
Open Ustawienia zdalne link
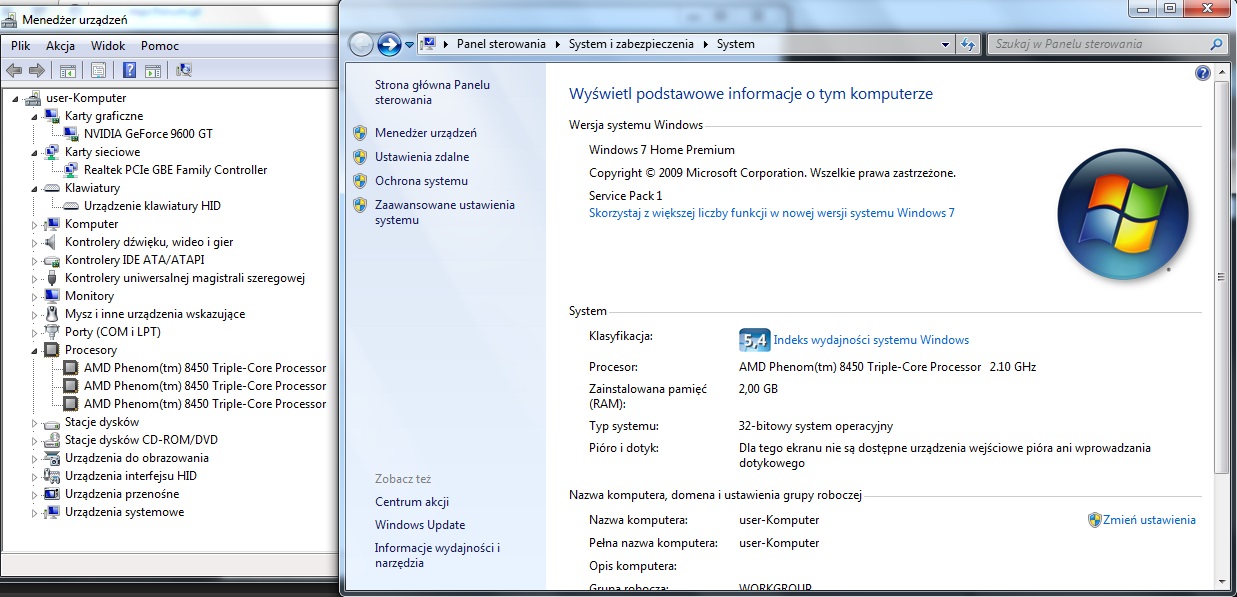422,157
